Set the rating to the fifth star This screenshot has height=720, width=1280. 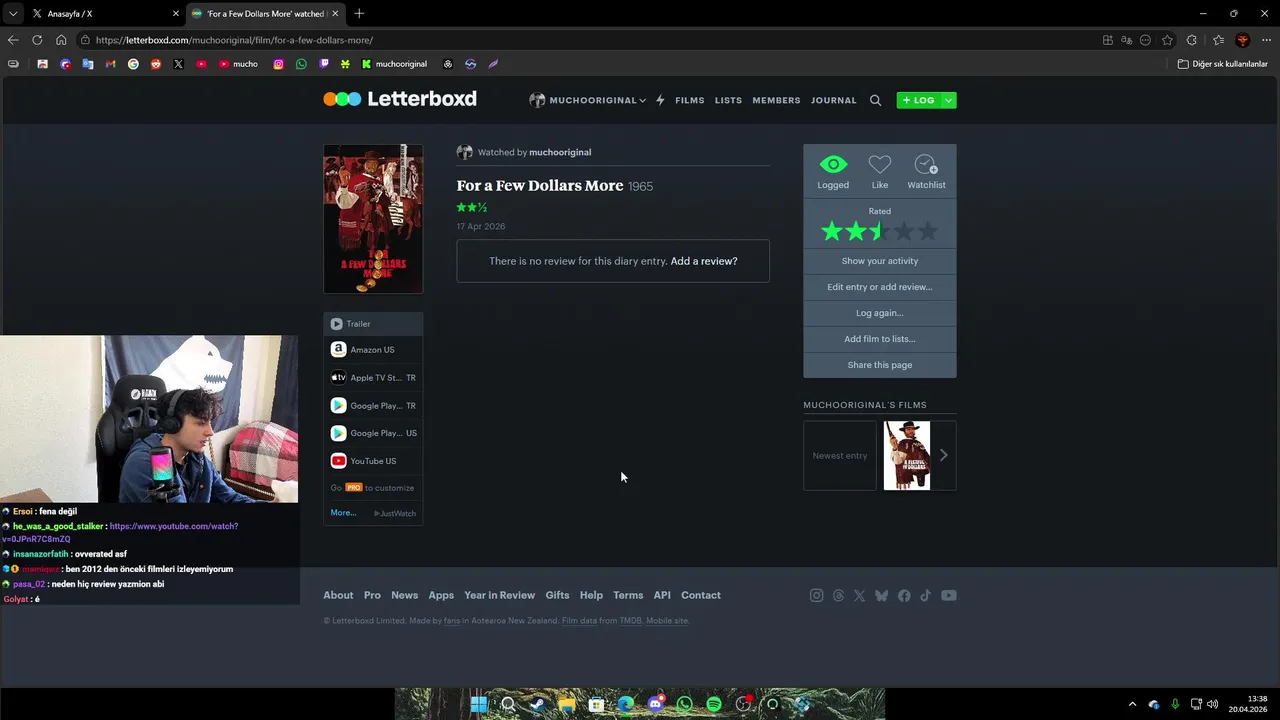point(928,232)
